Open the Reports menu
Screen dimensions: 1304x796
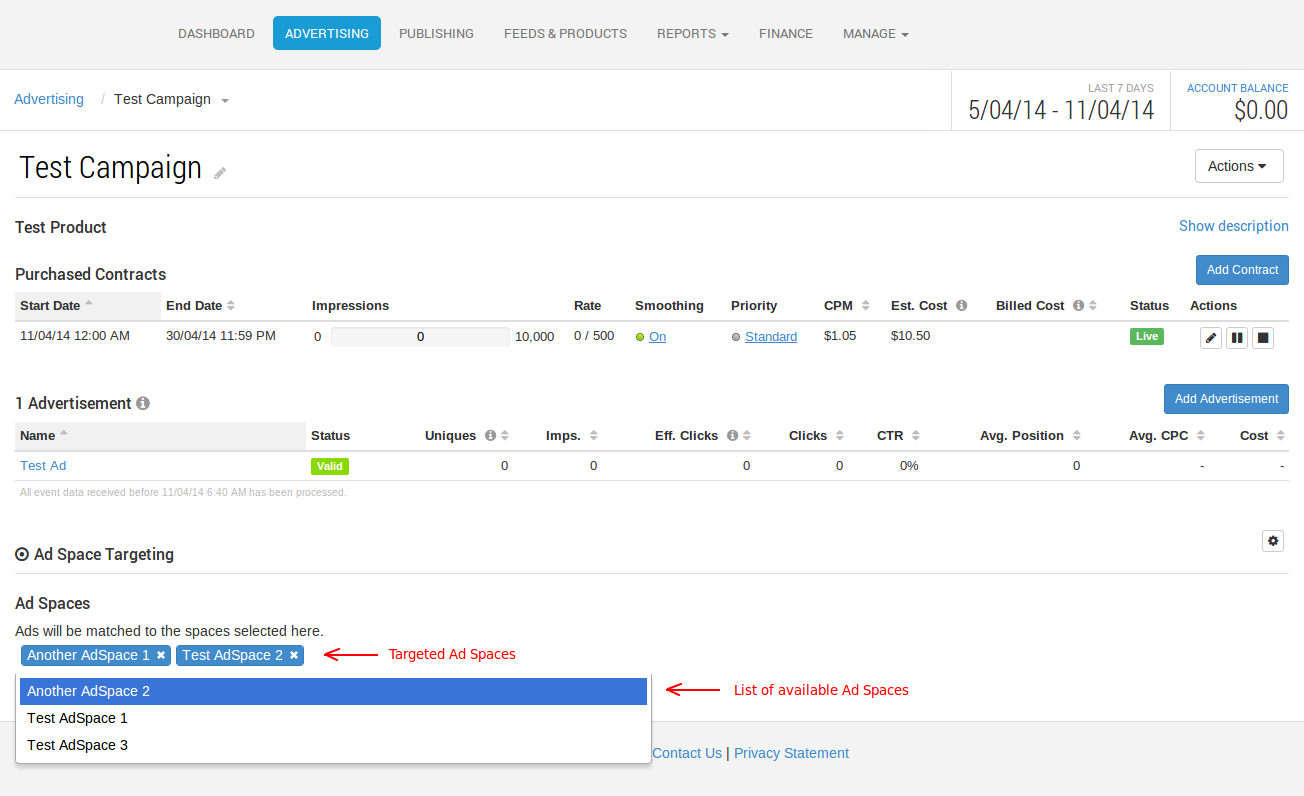[692, 33]
